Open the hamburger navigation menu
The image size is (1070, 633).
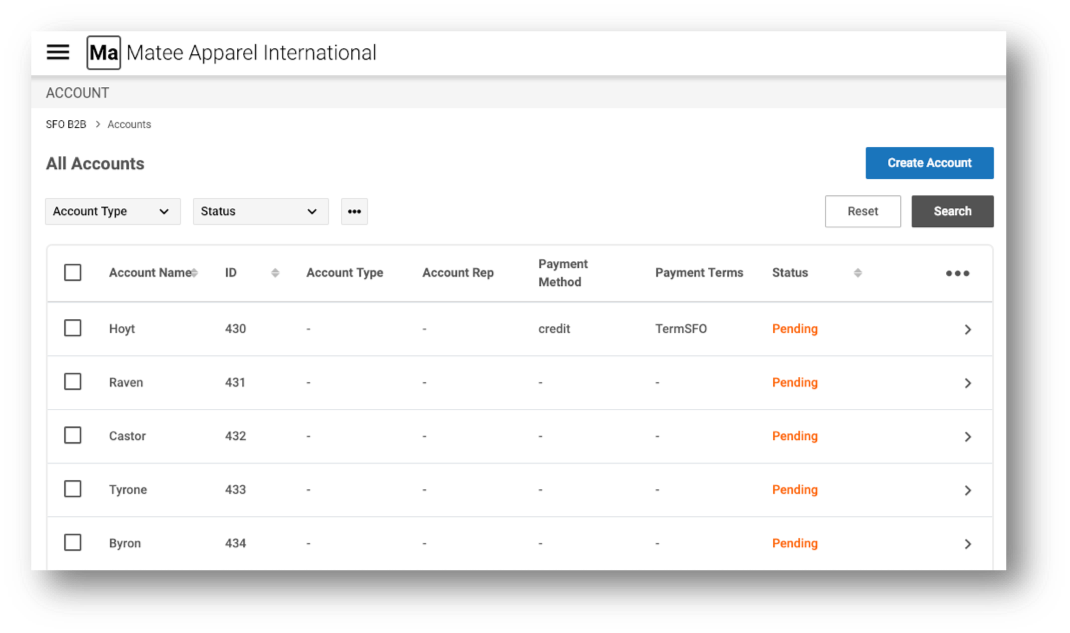point(58,53)
